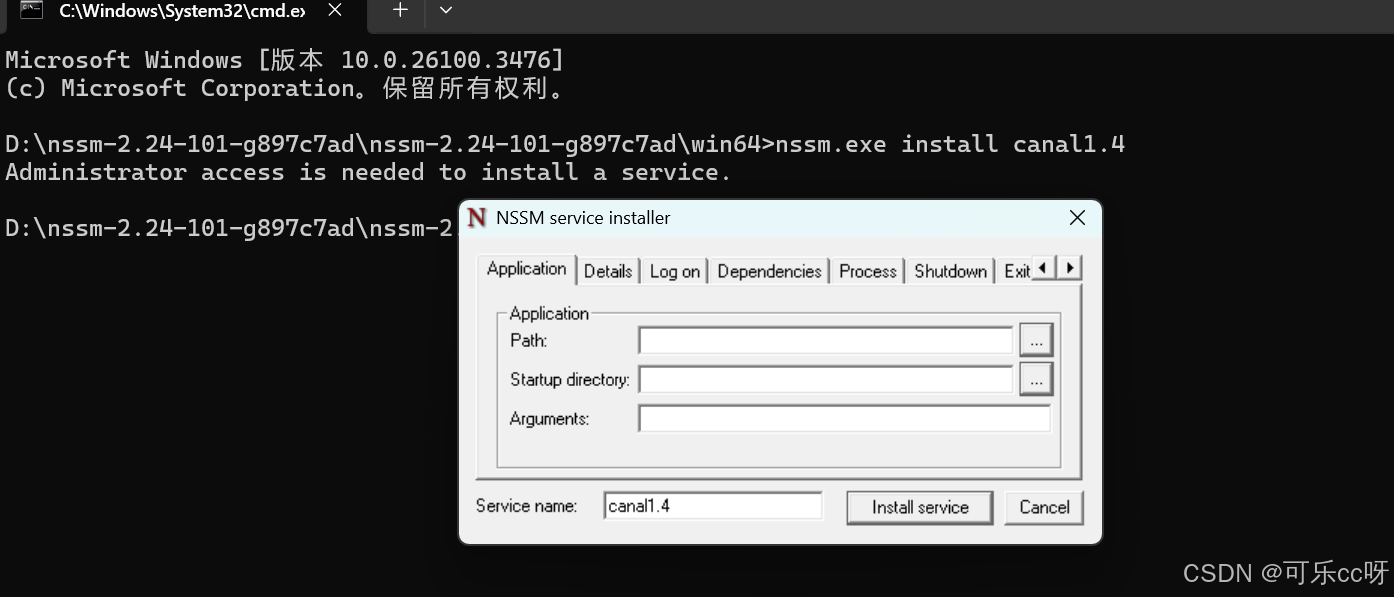The image size is (1394, 597).
Task: Click the last terminal prompt line
Action: click(x=230, y=228)
